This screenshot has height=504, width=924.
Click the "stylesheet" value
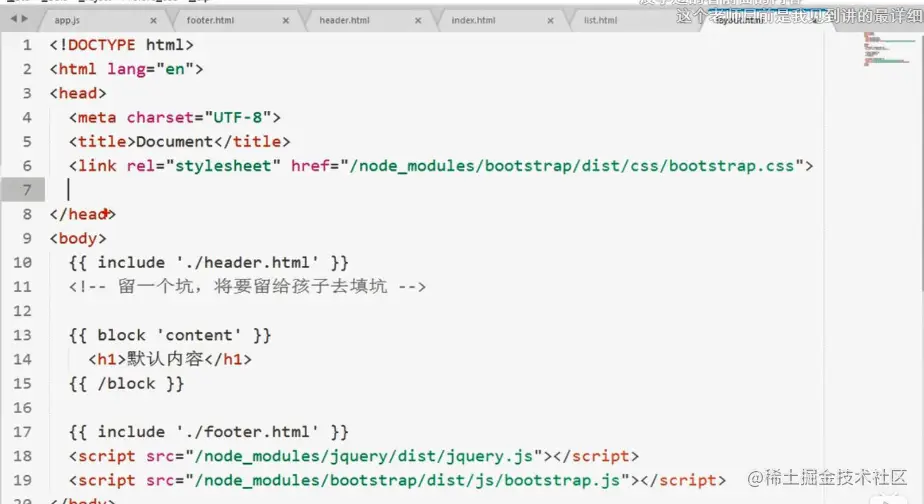222,166
